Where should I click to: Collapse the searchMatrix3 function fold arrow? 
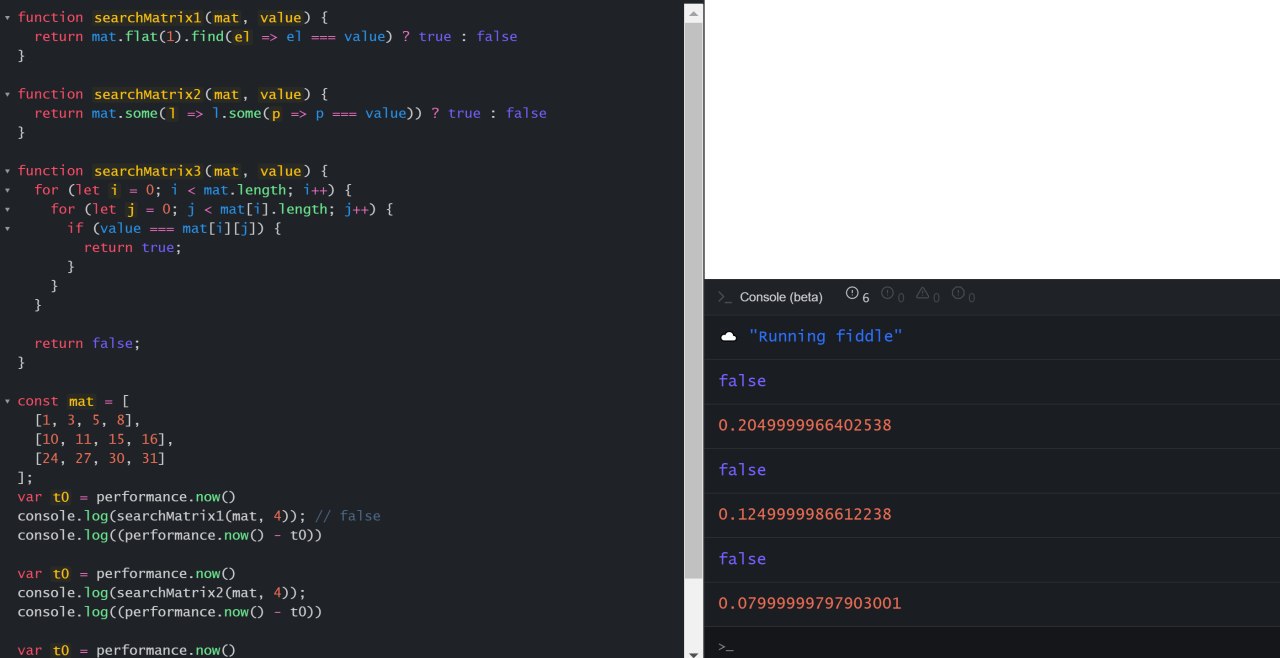click(7, 171)
